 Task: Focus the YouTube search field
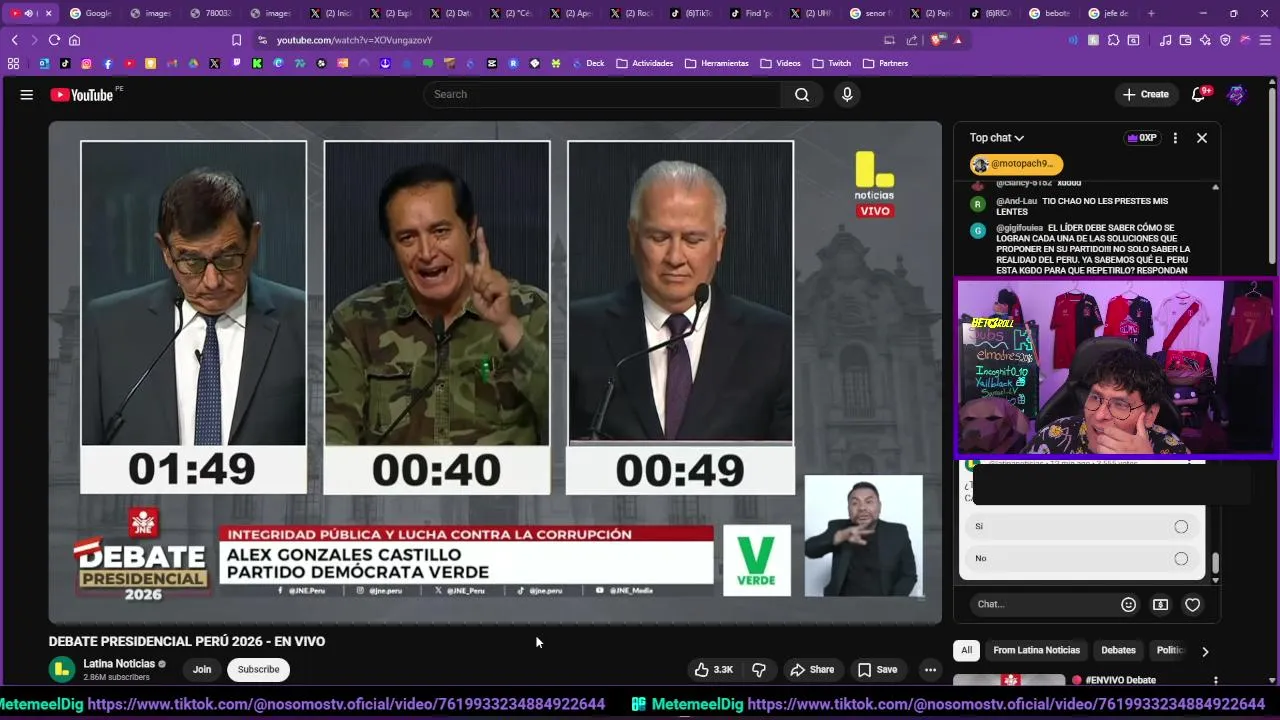point(603,94)
